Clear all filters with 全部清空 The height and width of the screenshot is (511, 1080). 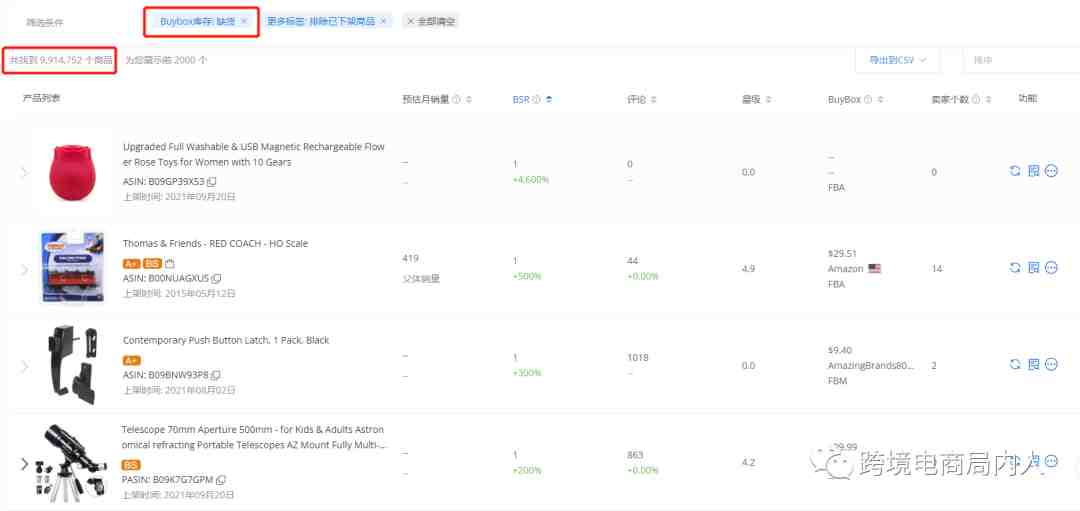tap(431, 21)
